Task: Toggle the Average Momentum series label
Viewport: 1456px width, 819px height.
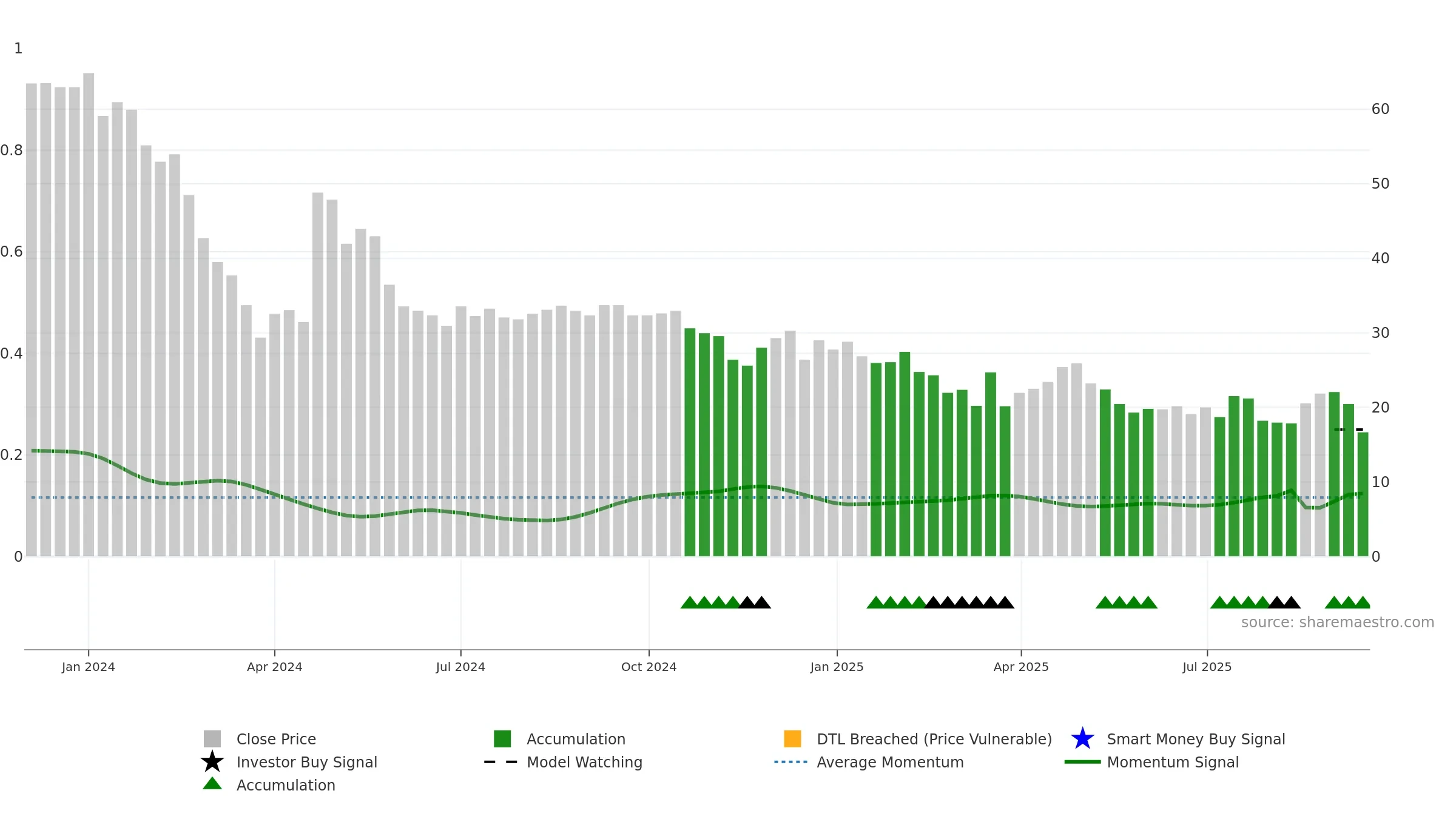Action: [890, 762]
